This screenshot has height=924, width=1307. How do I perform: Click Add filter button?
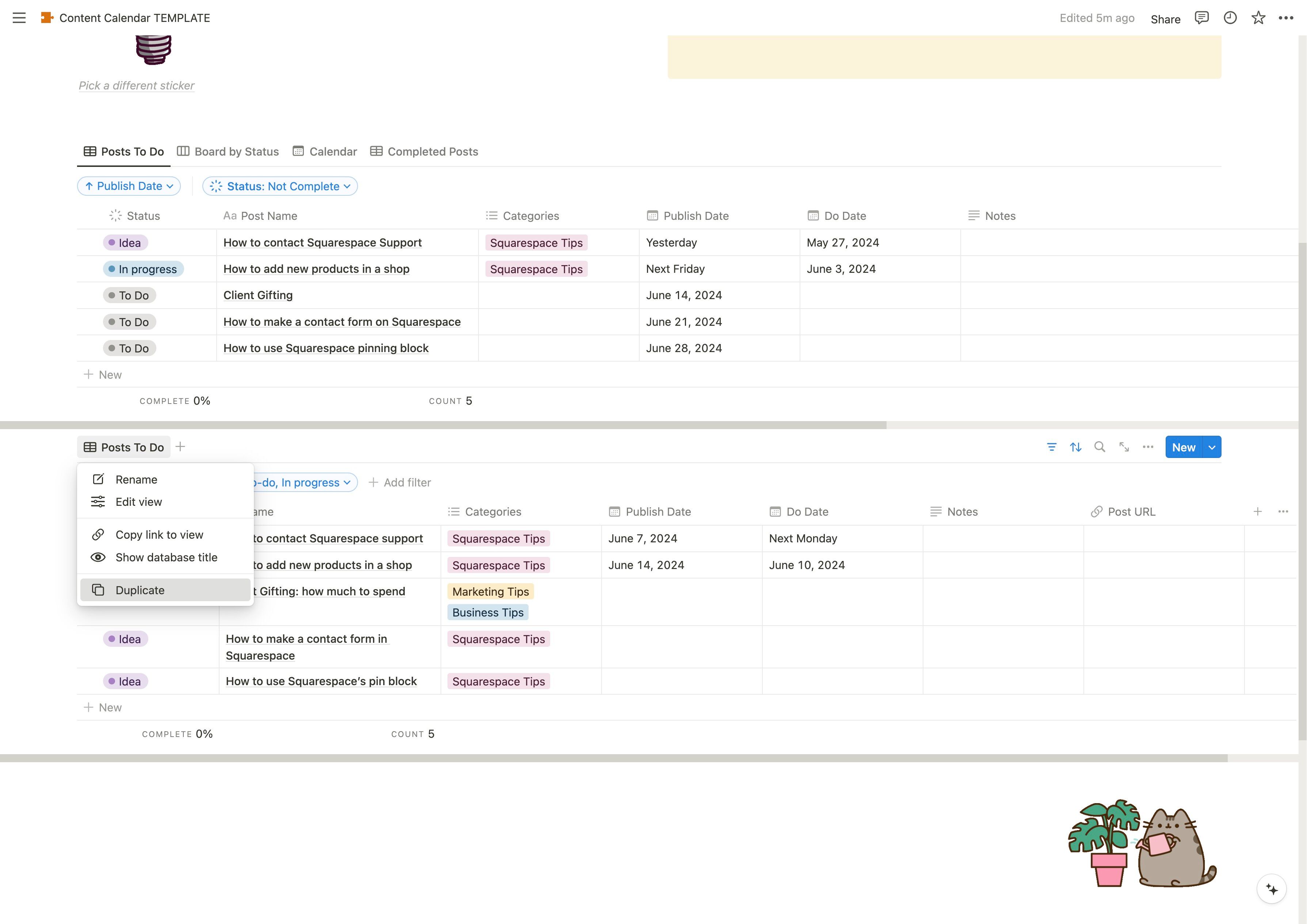(x=400, y=482)
